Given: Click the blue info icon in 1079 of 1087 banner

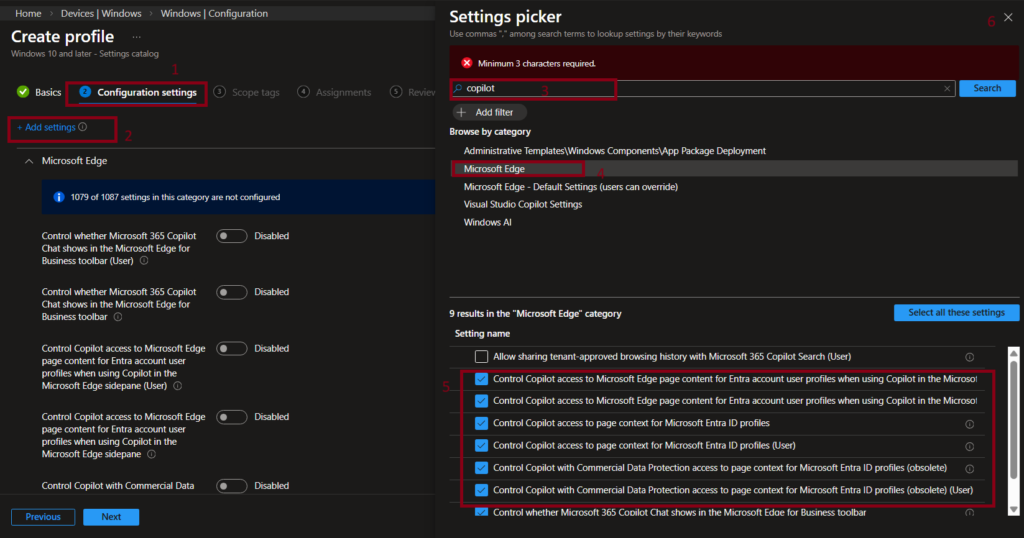Looking at the screenshot, I should 59,197.
